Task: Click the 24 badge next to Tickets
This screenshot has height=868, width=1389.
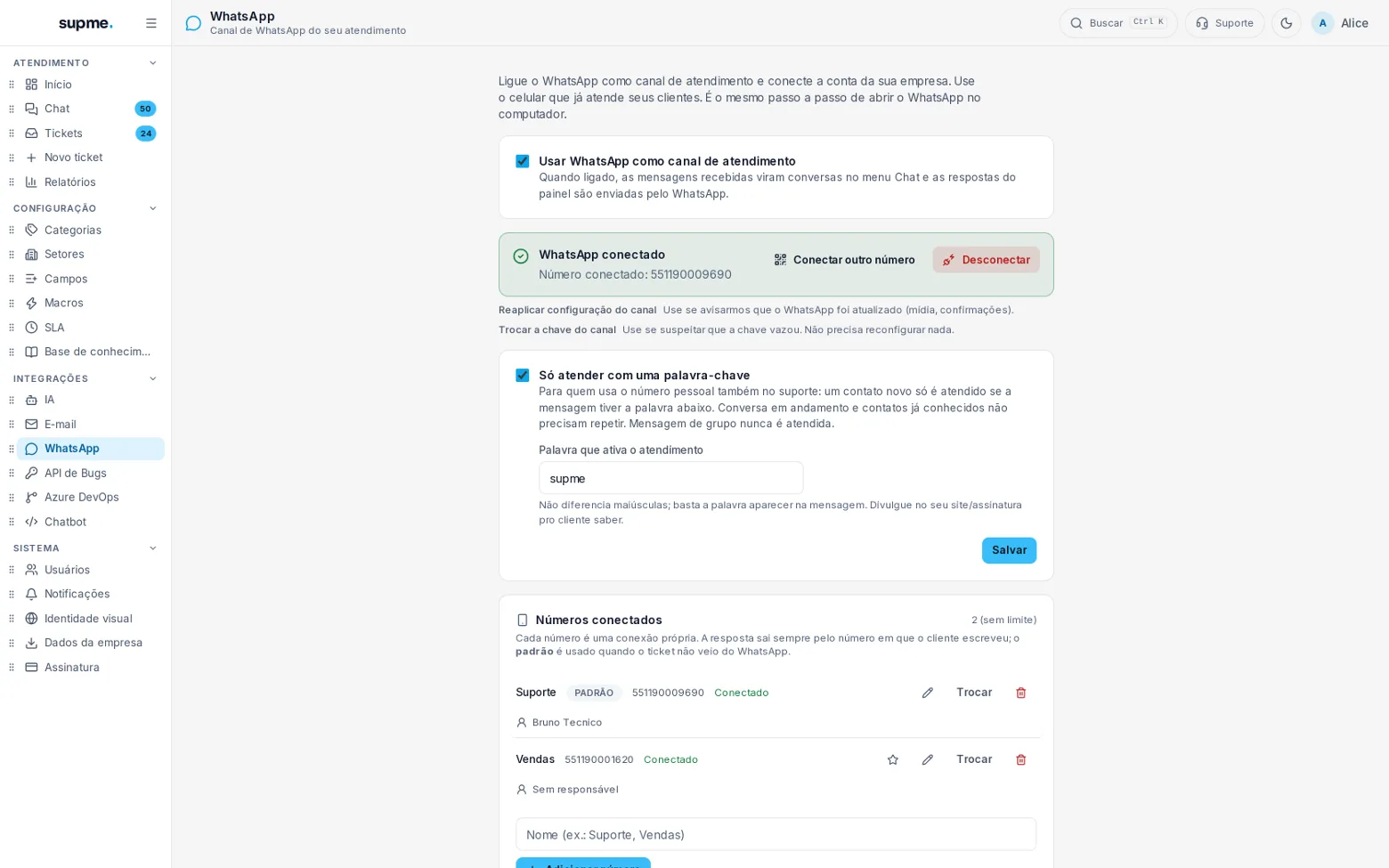Action: pos(146,134)
